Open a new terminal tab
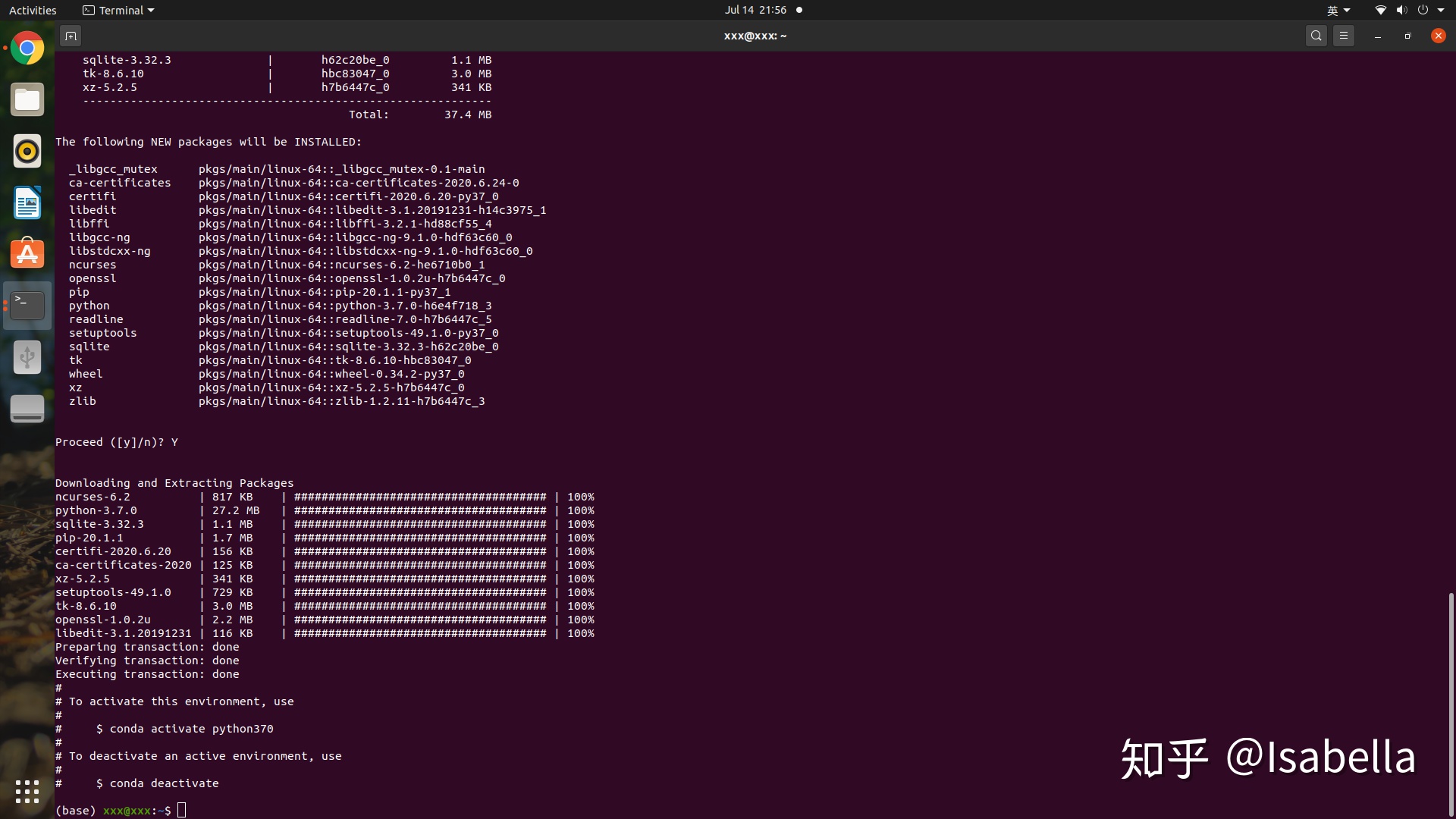 [x=71, y=36]
